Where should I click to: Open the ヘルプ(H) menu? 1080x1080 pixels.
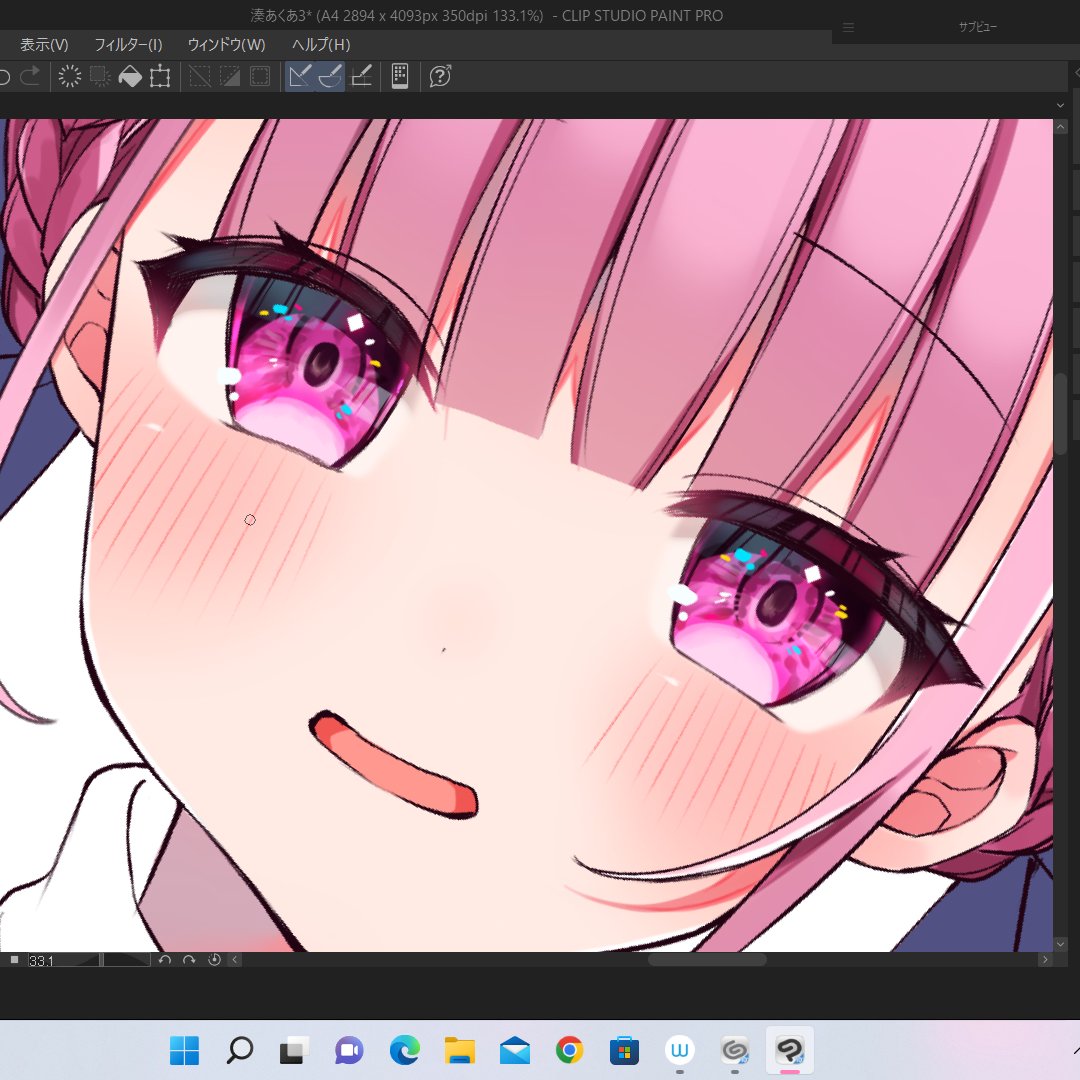321,45
